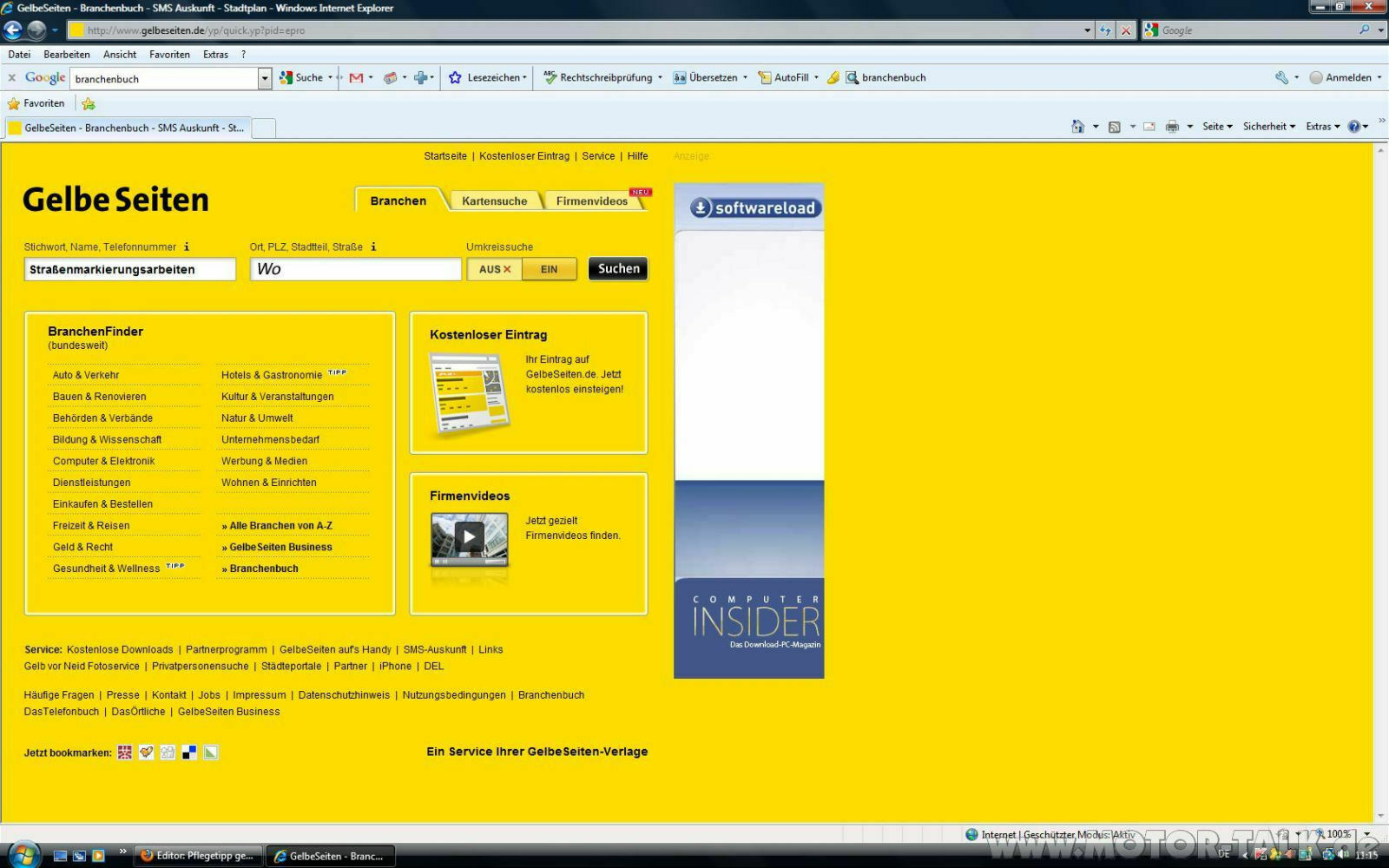The width and height of the screenshot is (1389, 868).
Task: Open the new blank tab button
Action: [264, 128]
